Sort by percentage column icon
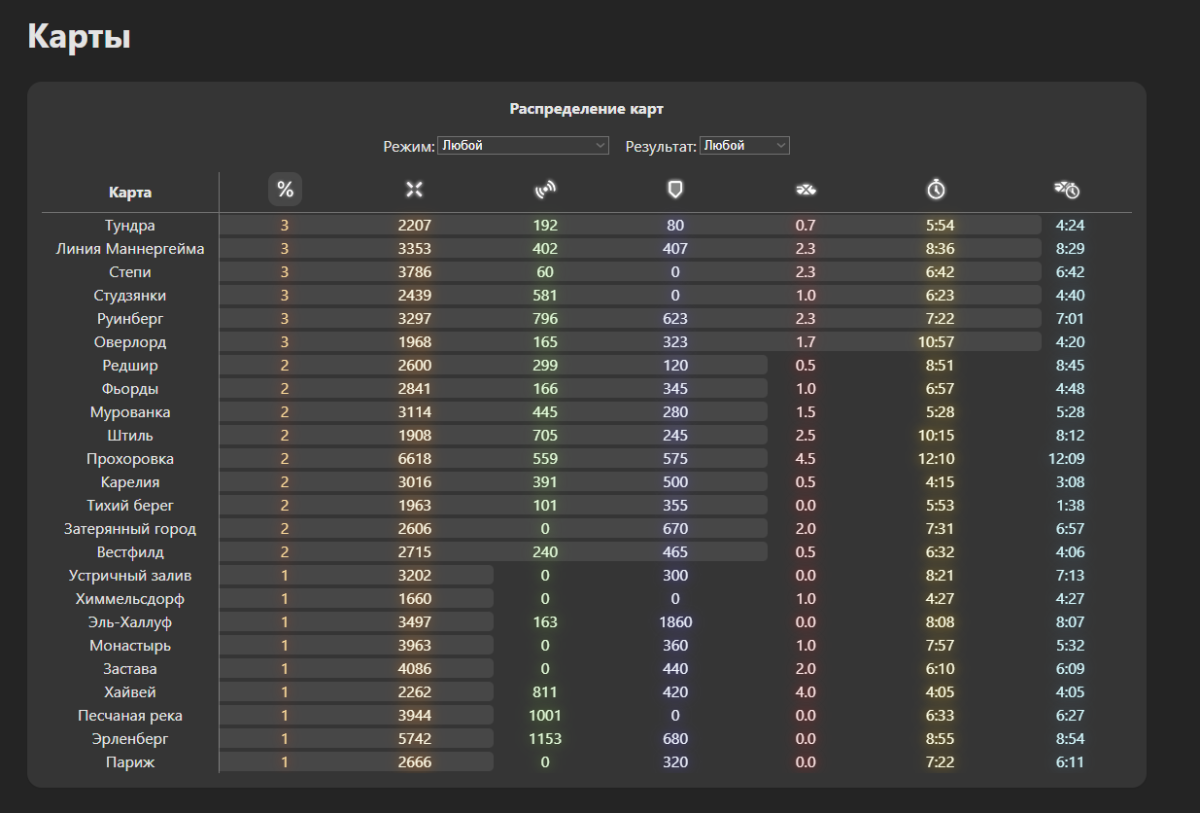Viewport: 1200px width, 813px height. tap(285, 190)
